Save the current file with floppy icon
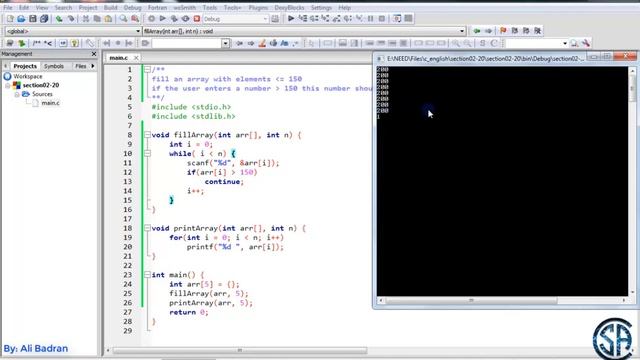The image size is (640, 360). [x=33, y=19]
